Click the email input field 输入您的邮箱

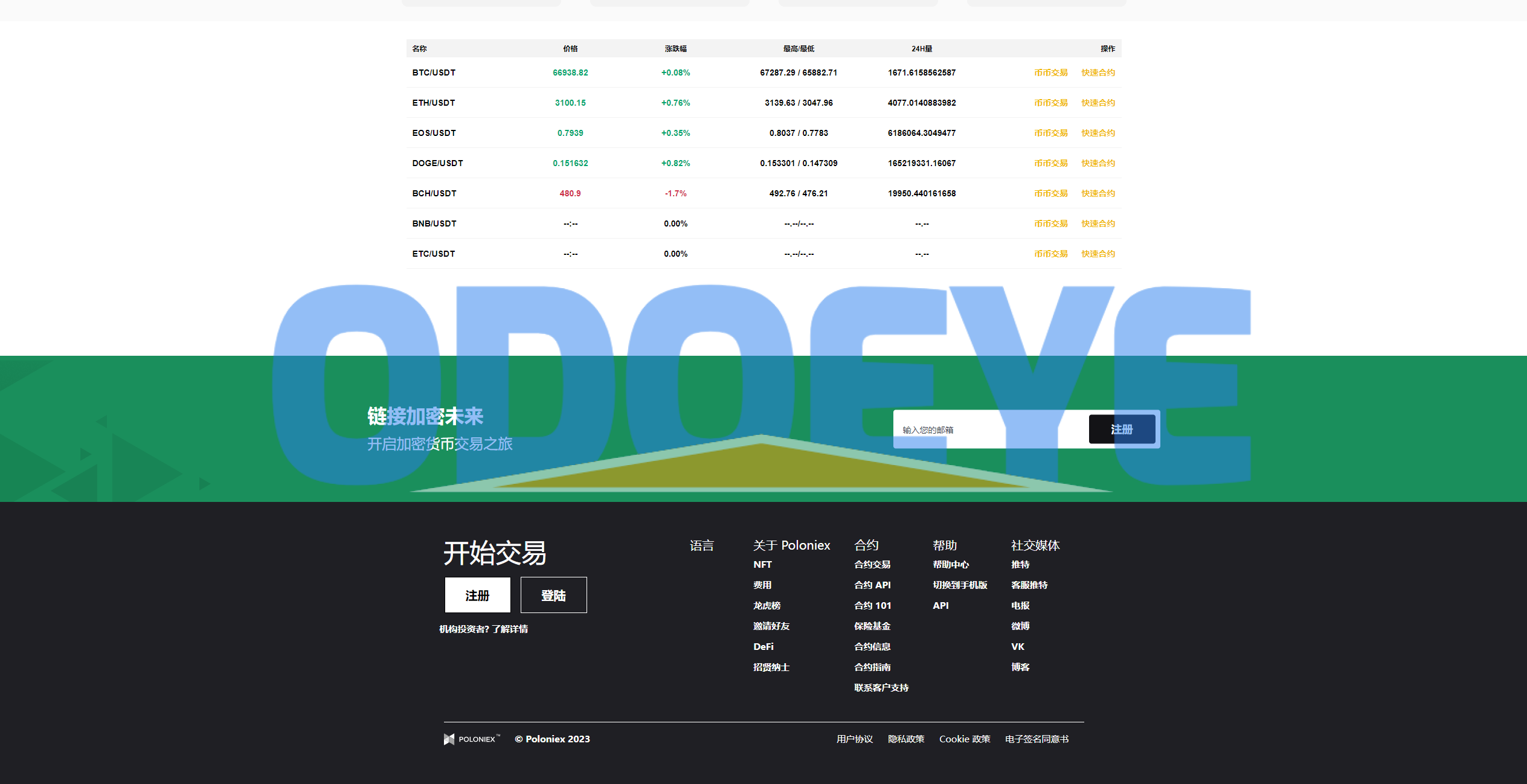(991, 429)
